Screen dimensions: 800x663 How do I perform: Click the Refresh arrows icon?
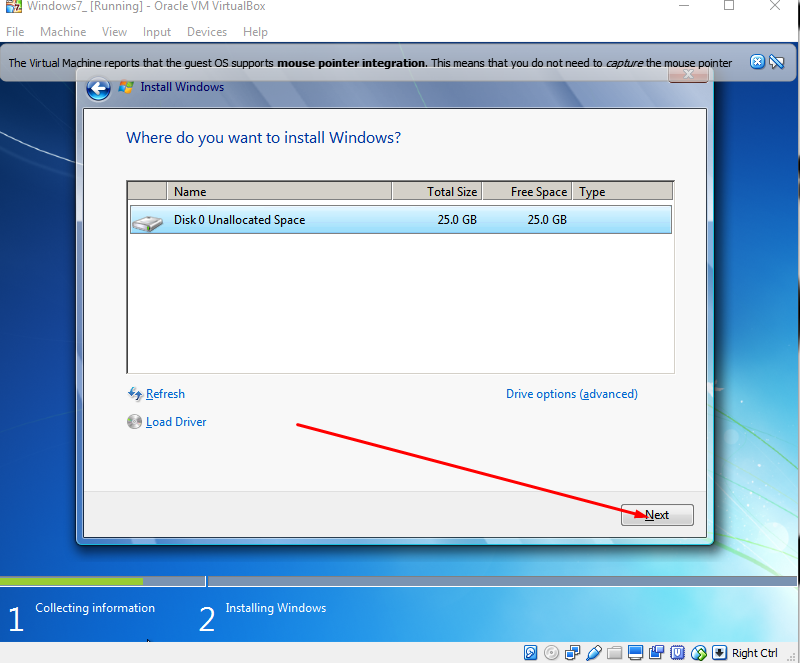pyautogui.click(x=135, y=394)
